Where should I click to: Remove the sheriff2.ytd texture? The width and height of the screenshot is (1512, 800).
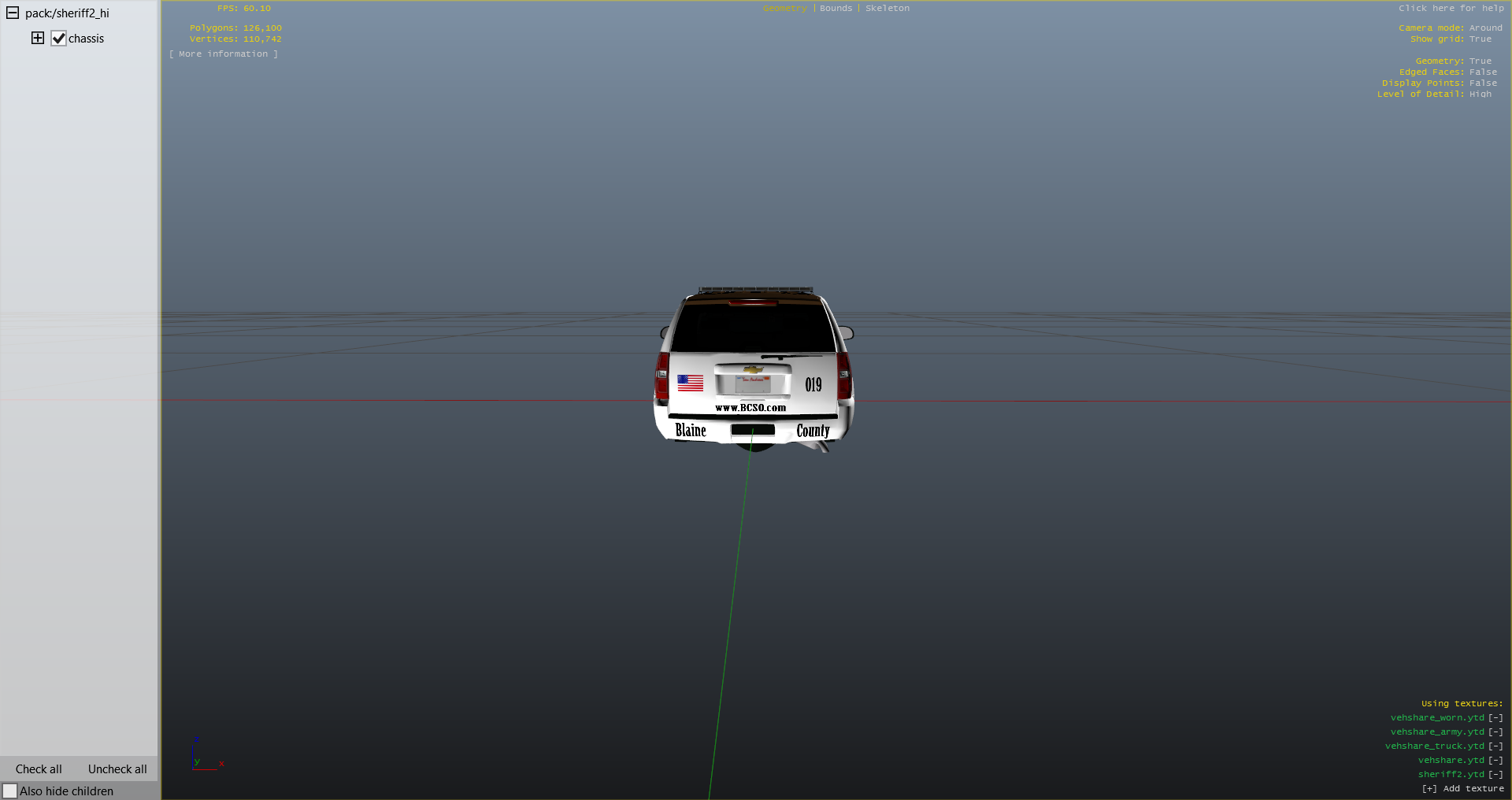1495,775
